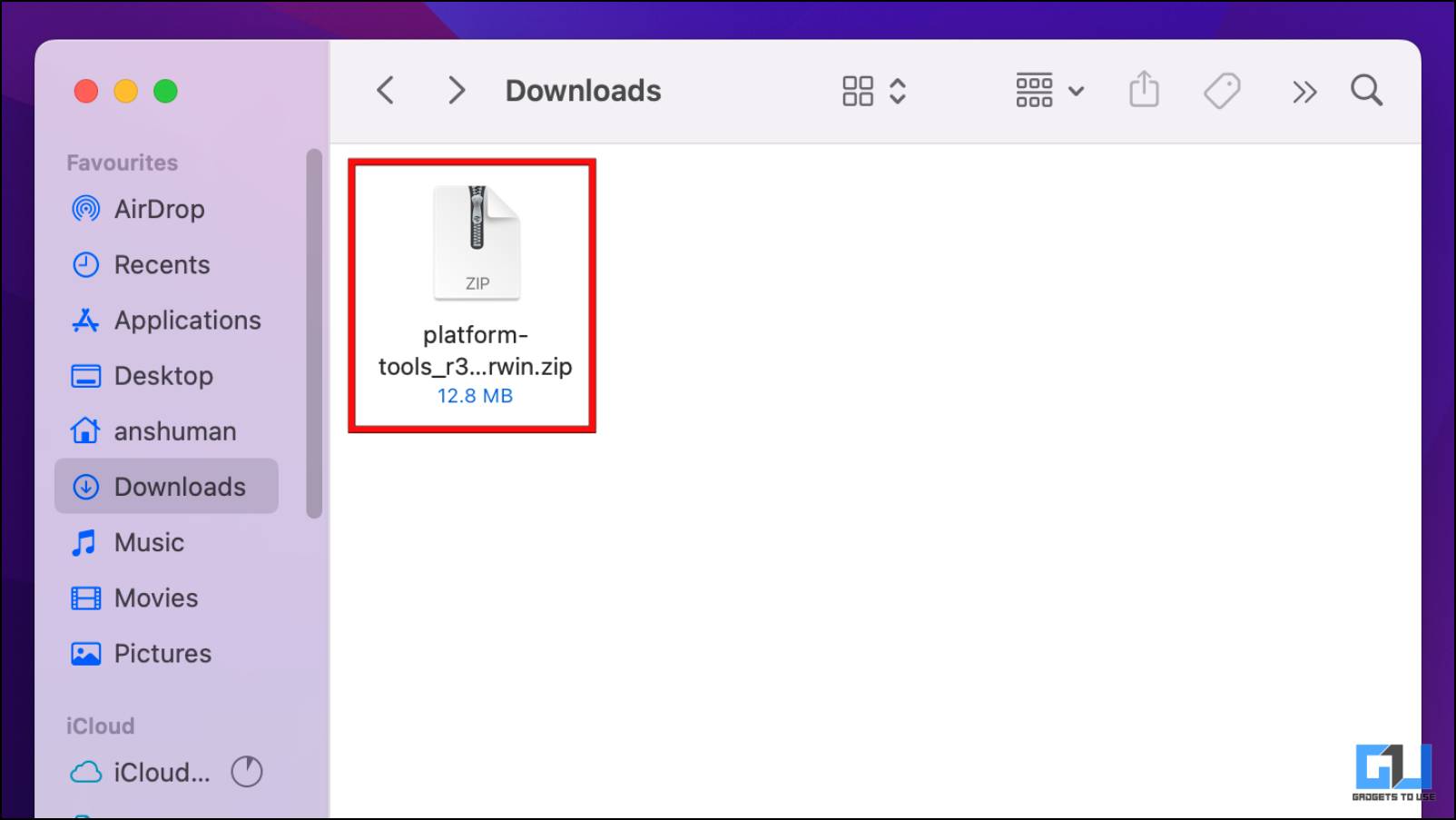The image size is (1456, 820).
Task: Go to the Desktop folder
Action: tap(163, 375)
